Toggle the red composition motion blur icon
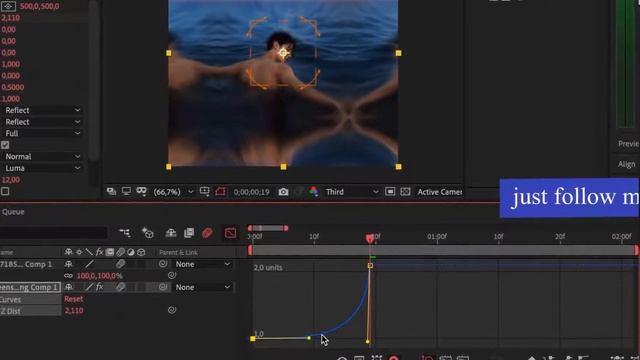Viewport: 640px width, 360px height. coord(207,233)
